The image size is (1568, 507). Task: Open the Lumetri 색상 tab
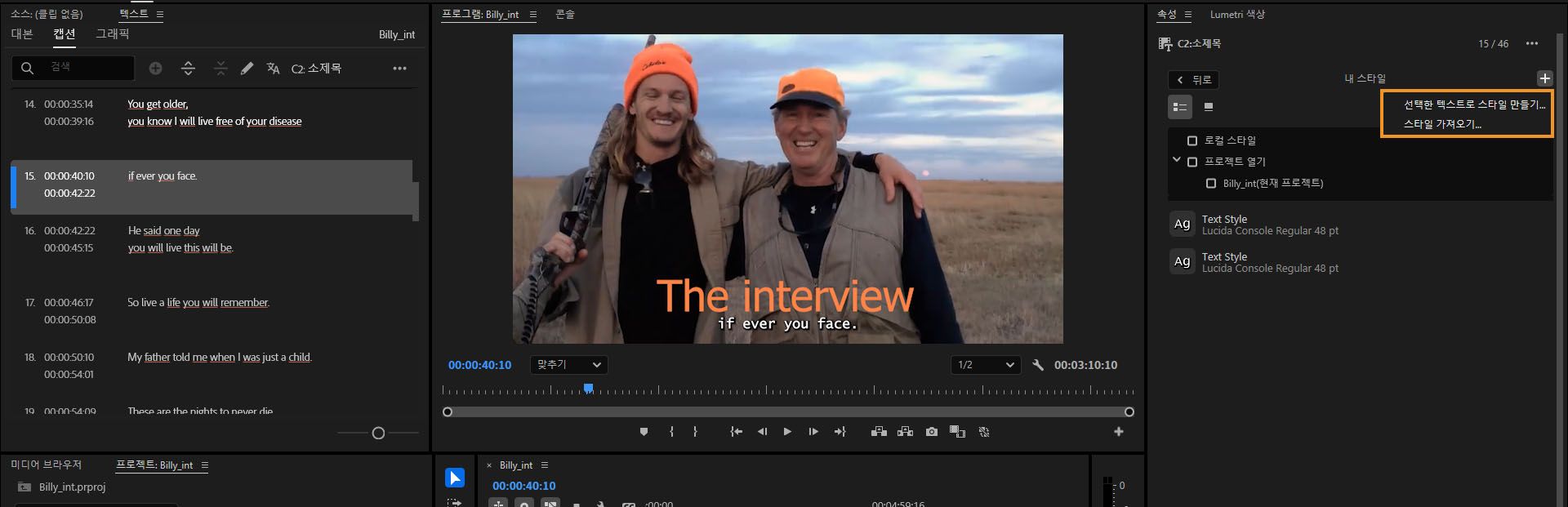1237,15
